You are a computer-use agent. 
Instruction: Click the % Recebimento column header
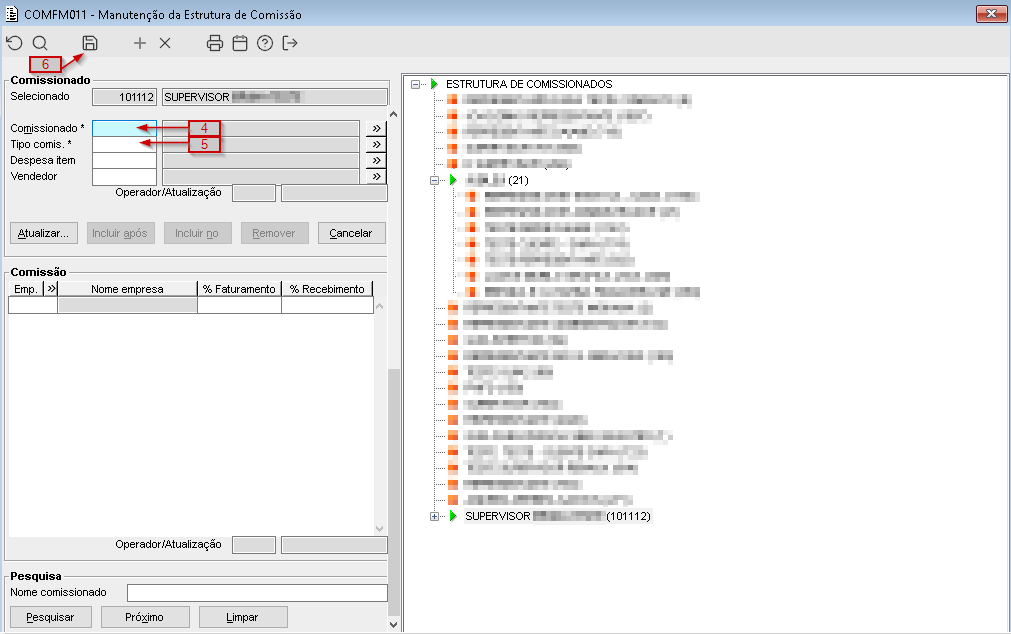[328, 289]
